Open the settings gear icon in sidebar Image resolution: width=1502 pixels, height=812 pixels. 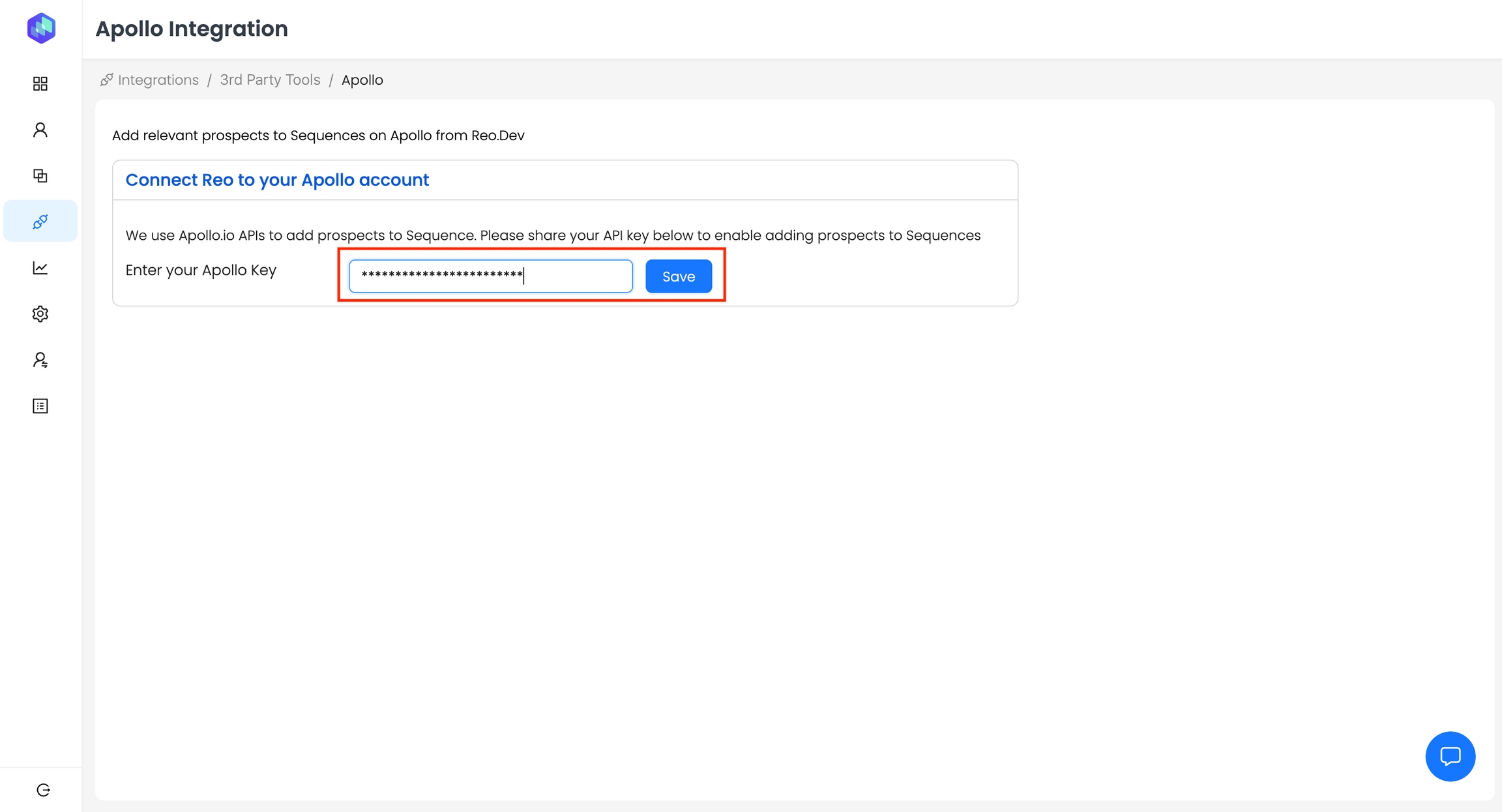(x=40, y=314)
